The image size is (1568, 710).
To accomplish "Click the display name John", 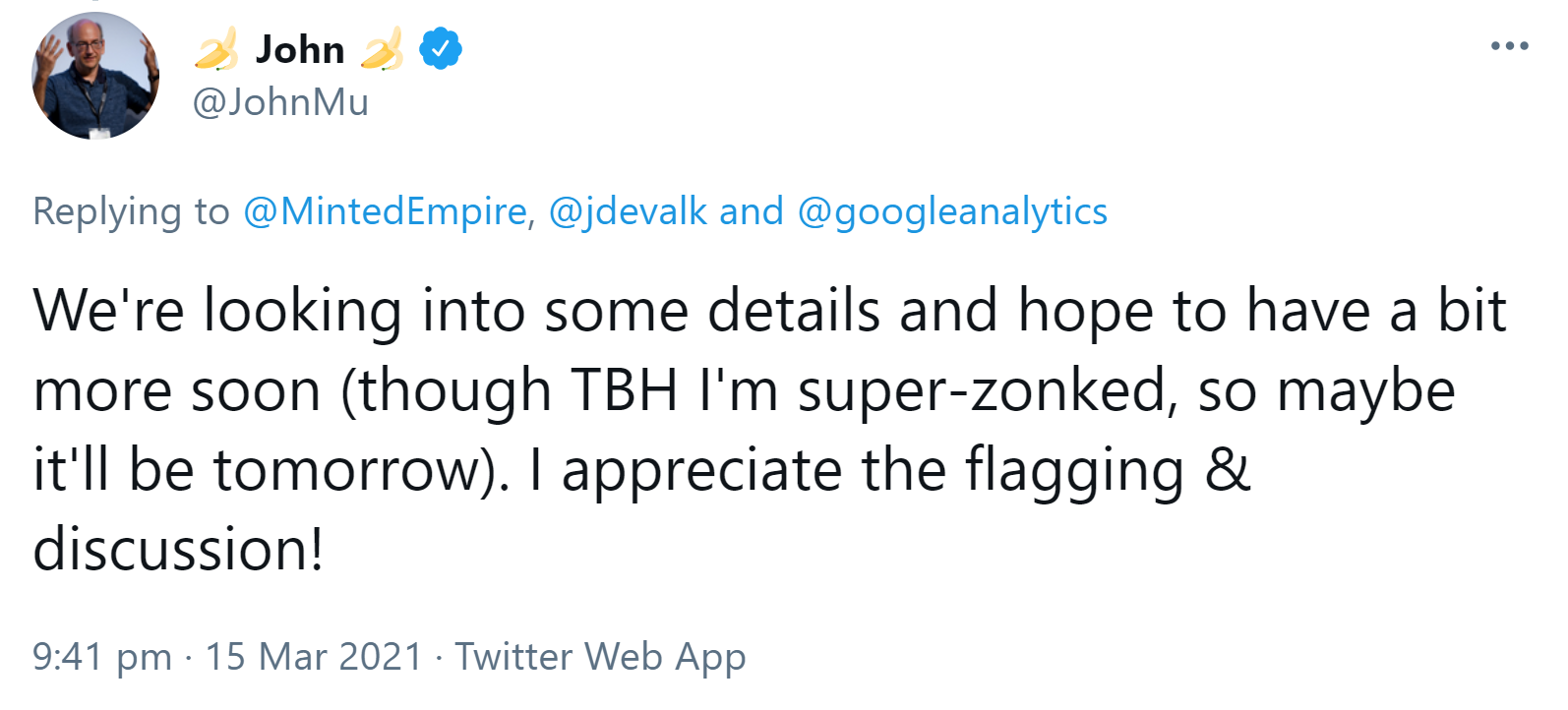I will [300, 49].
